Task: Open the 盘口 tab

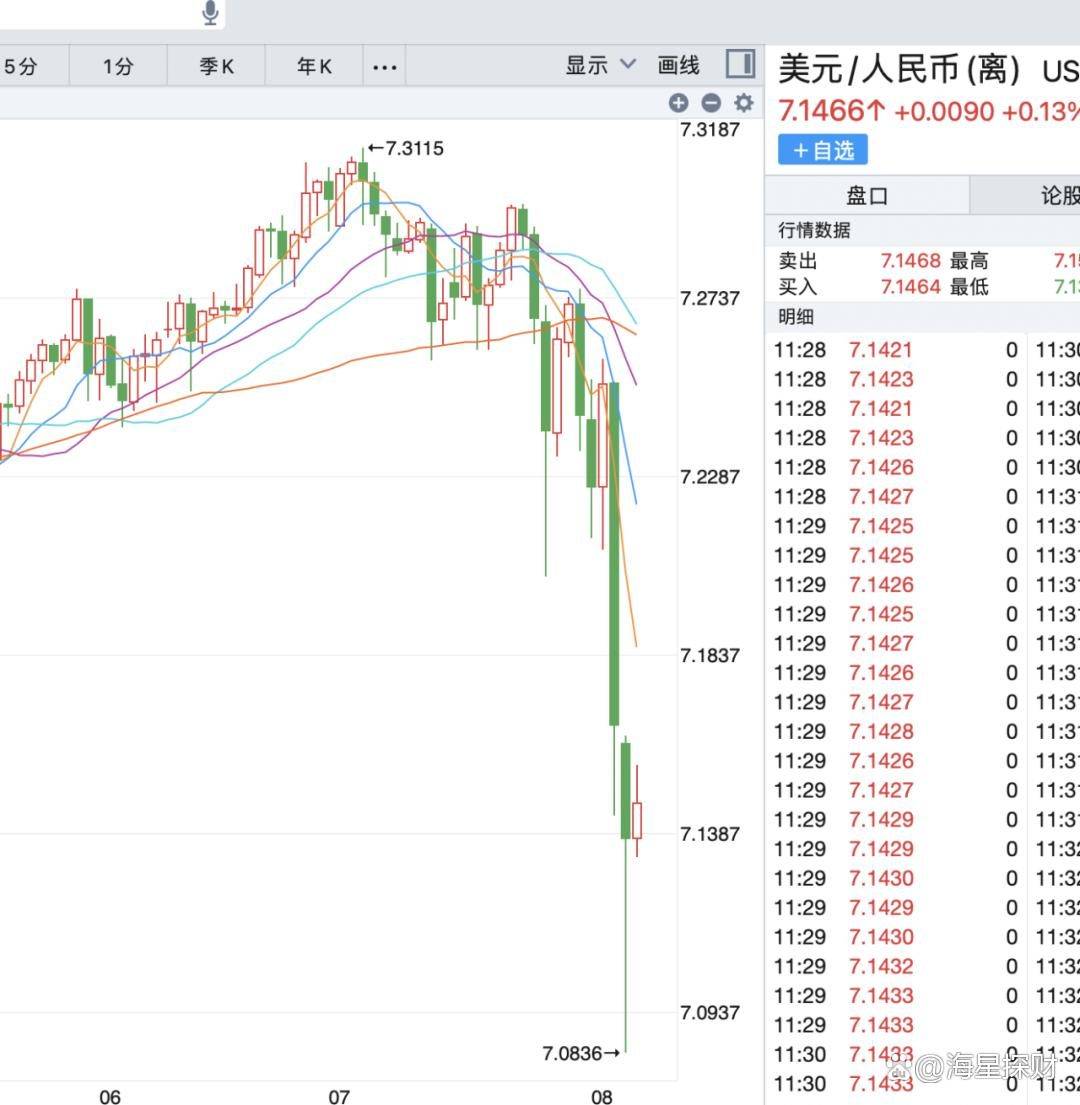Action: 867,195
